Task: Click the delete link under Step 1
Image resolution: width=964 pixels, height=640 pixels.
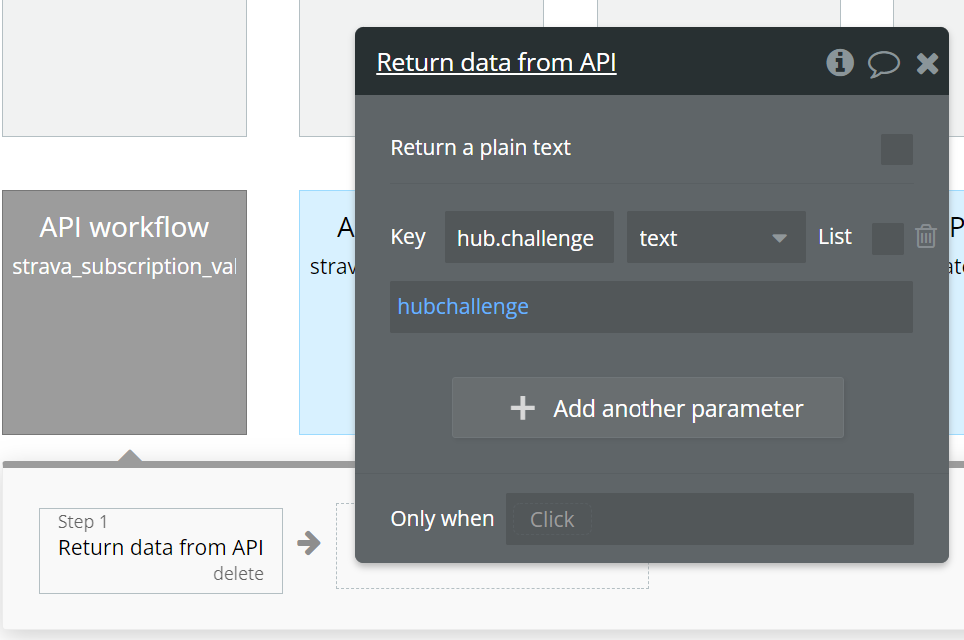Action: [238, 574]
